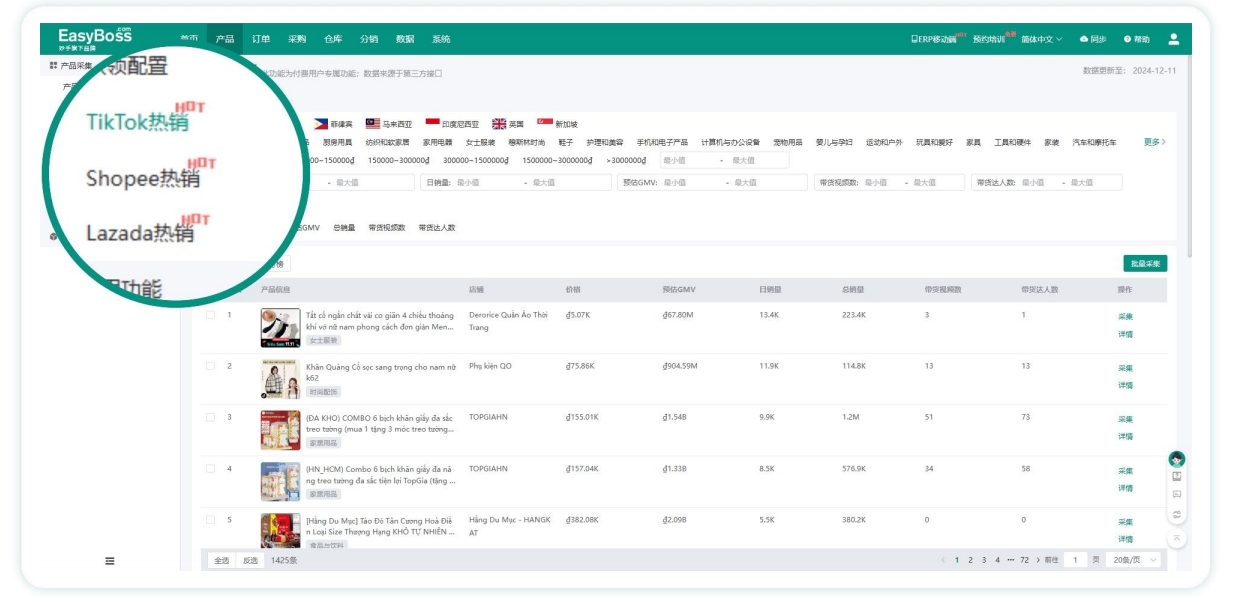Image resolution: width=1234 pixels, height=597 pixels.
Task: Sort by 带货达人数 tab
Action: coord(437,228)
